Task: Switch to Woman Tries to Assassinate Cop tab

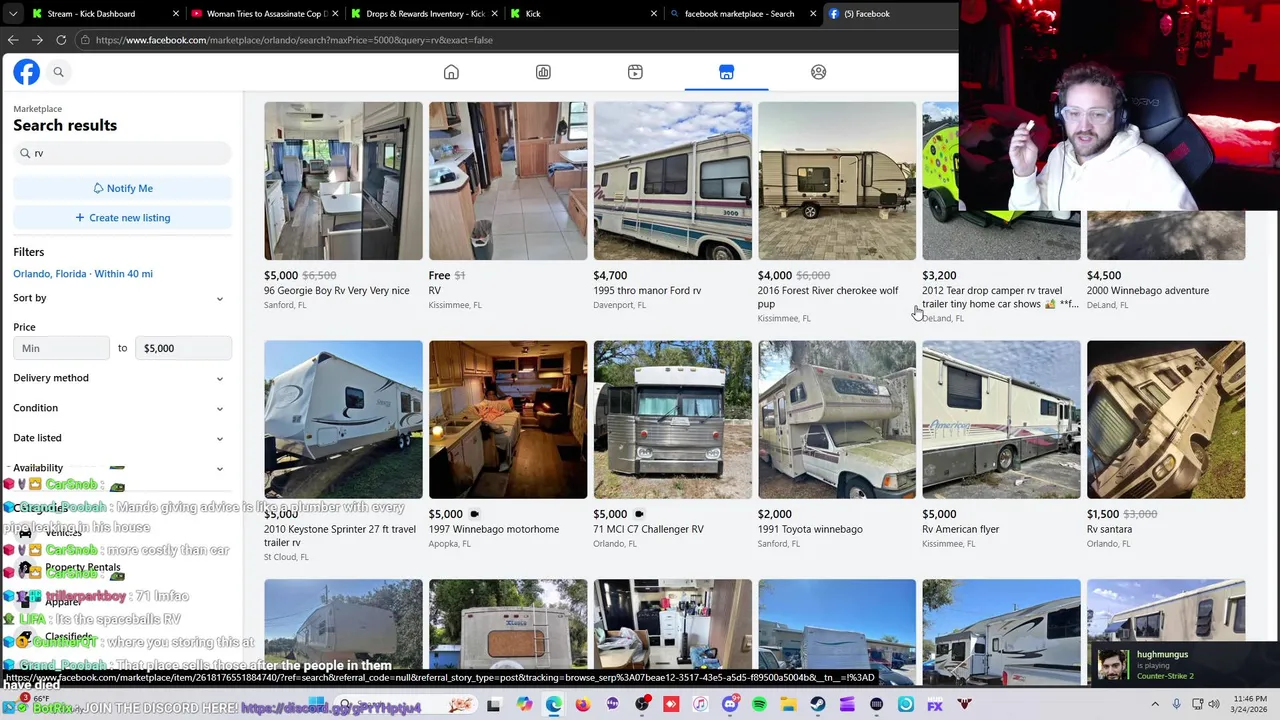Action: 264,14
